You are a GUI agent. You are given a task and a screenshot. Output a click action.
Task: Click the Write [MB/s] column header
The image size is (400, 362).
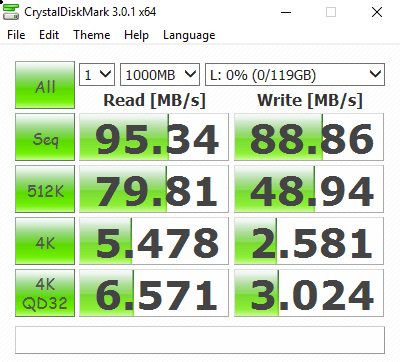[310, 100]
